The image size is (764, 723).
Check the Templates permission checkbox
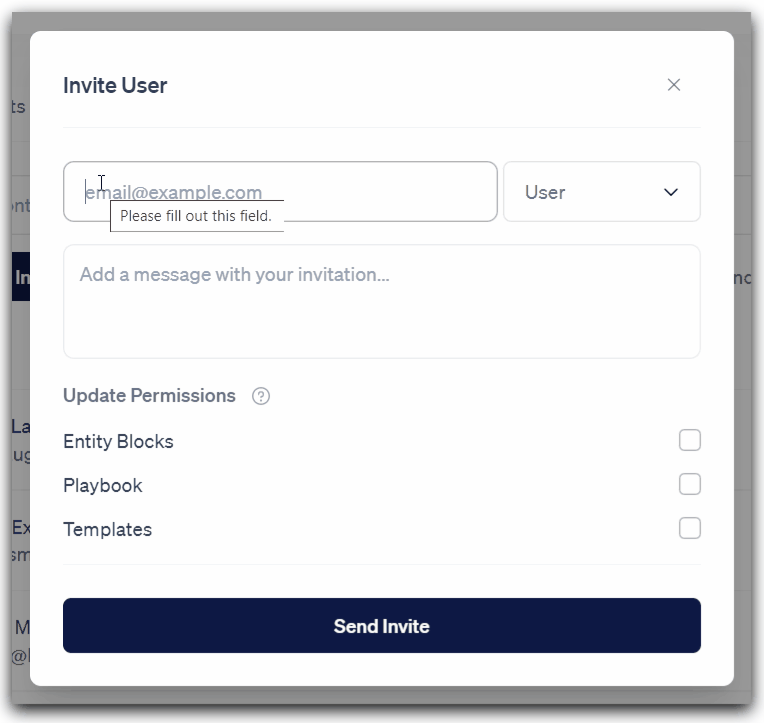coord(689,528)
